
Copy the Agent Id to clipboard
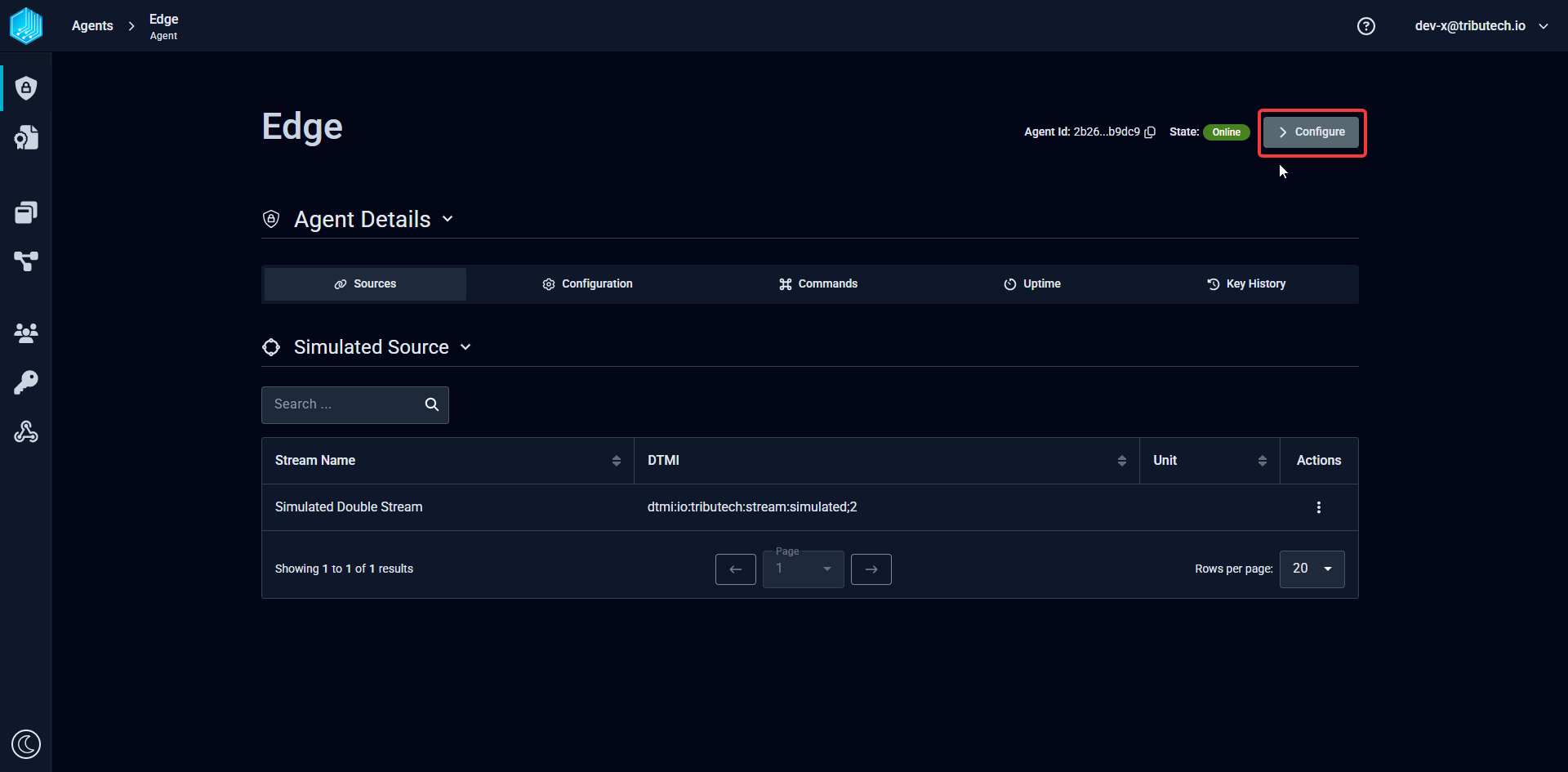(x=1151, y=132)
